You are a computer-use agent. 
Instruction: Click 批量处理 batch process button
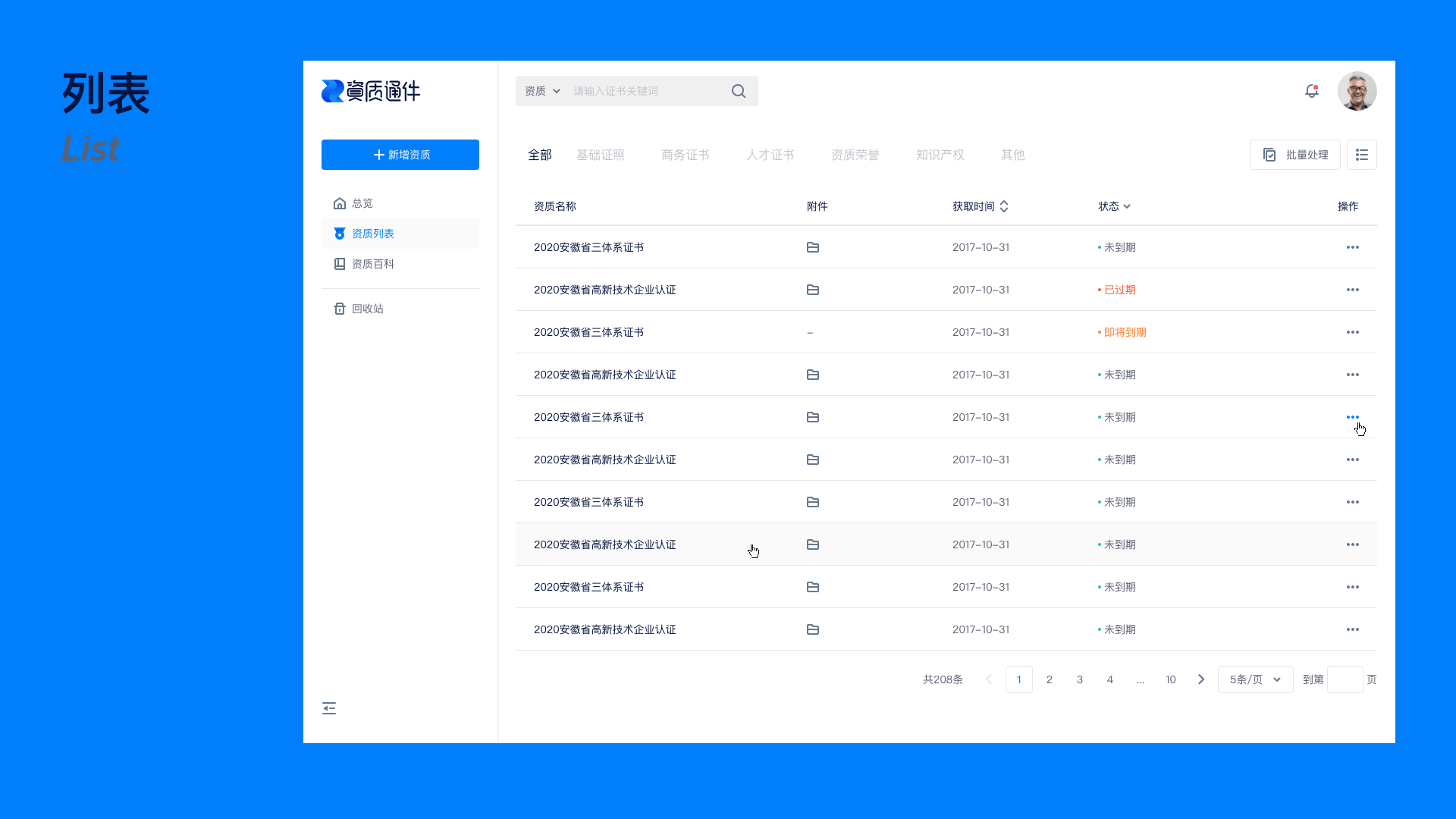[x=1294, y=155]
